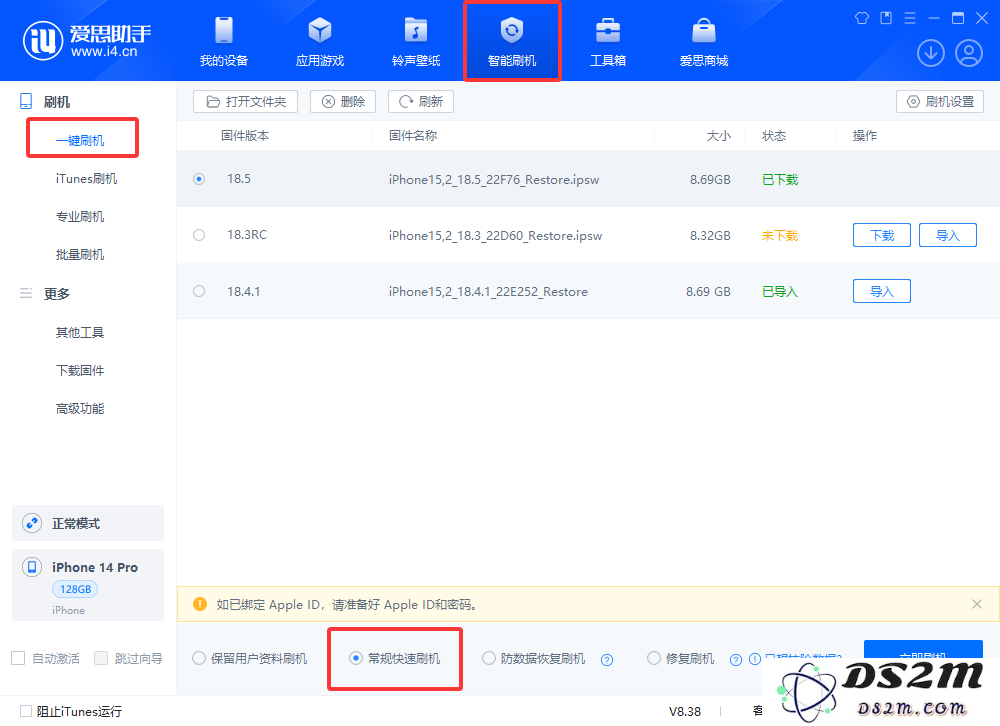Click the 未下载 status text
1000x726 pixels.
[780, 235]
